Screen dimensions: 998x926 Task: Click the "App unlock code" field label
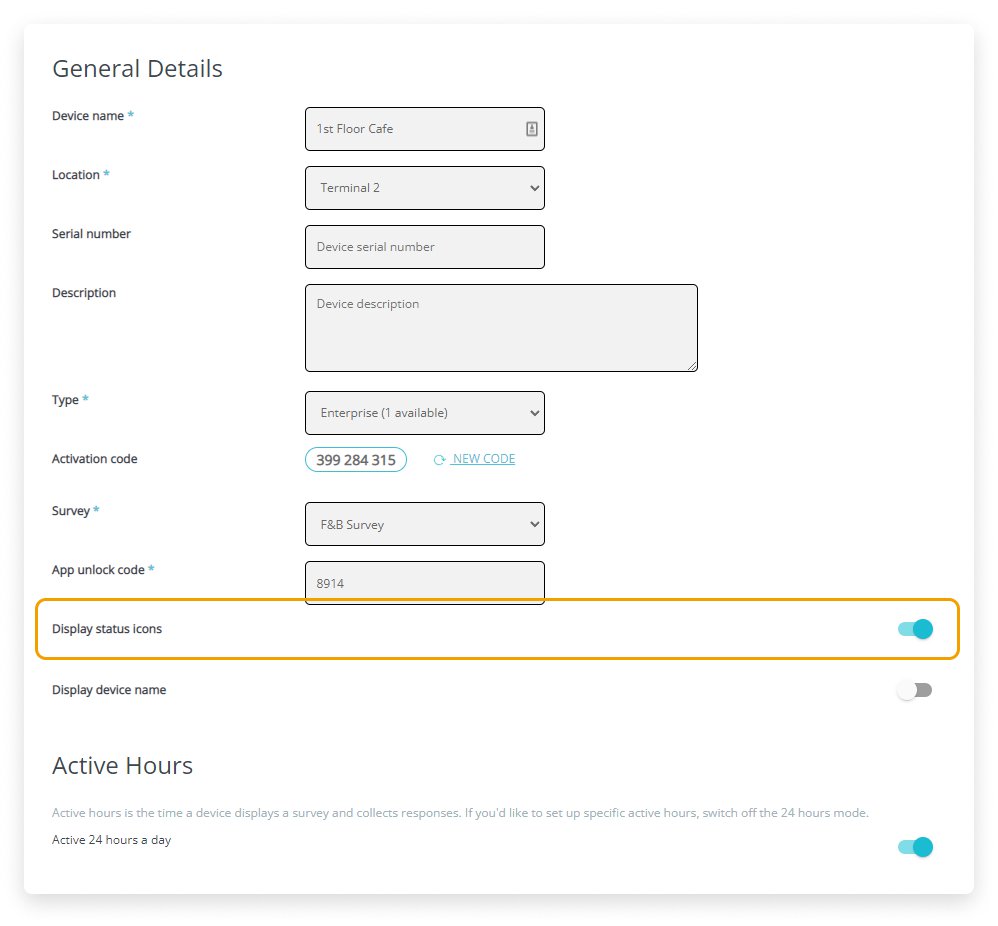tap(98, 570)
